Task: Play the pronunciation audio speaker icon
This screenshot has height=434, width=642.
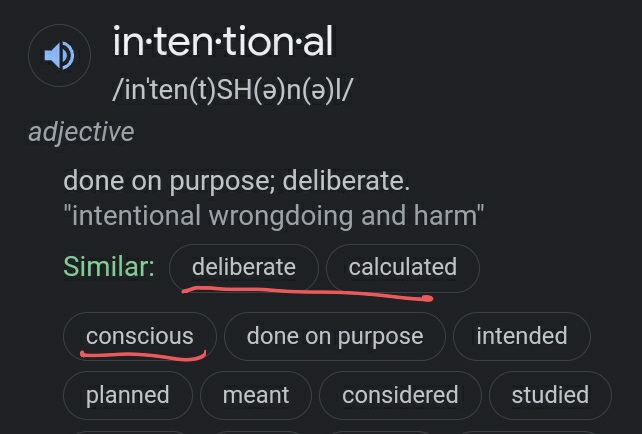Action: coord(60,55)
